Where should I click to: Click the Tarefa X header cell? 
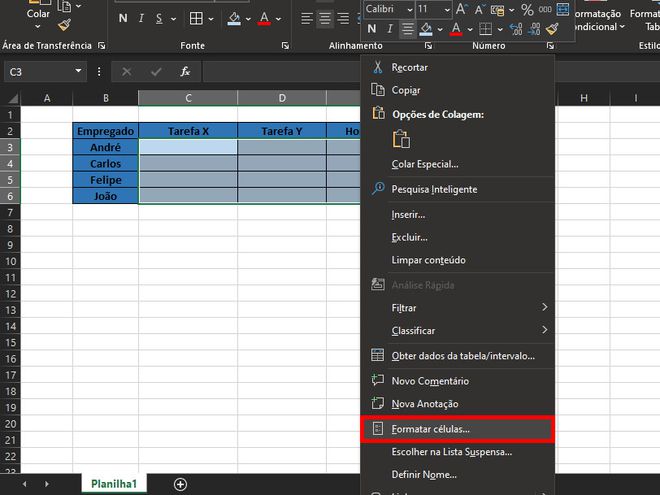click(188, 131)
